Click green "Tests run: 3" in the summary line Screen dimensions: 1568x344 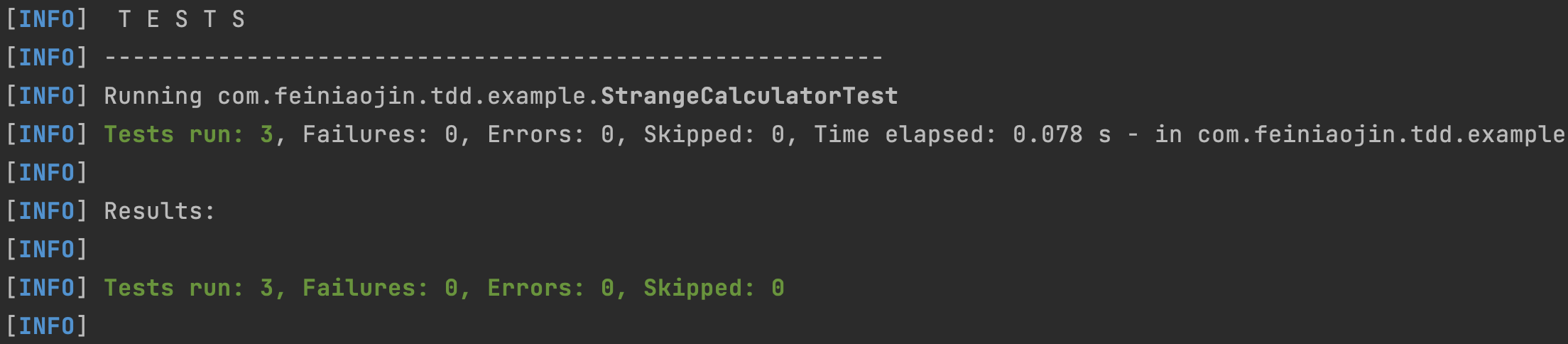point(188,288)
